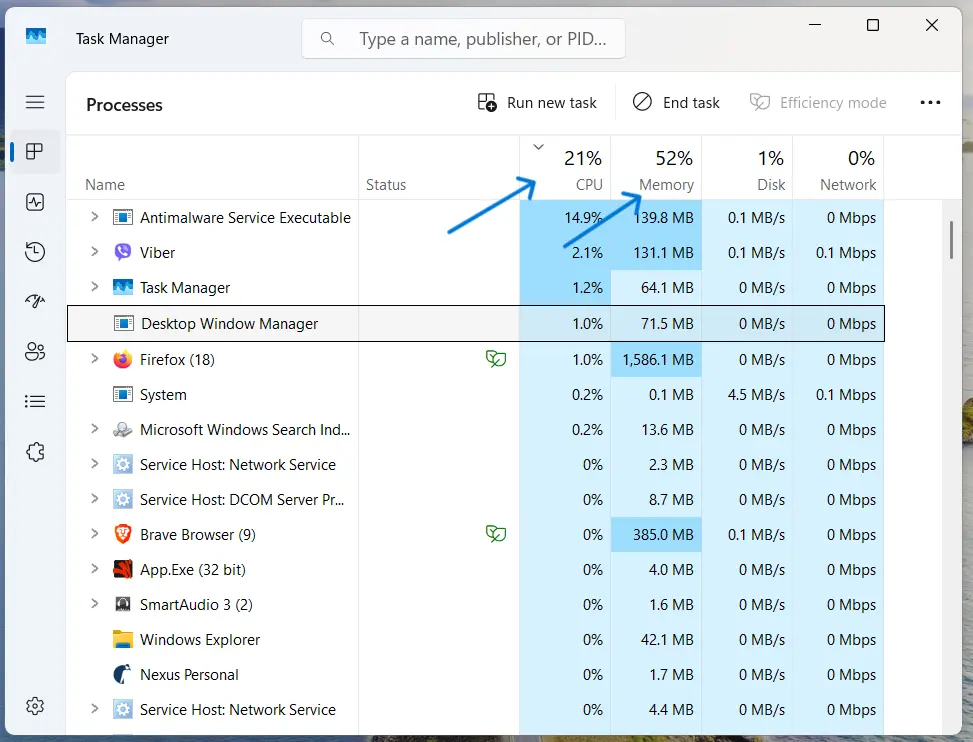This screenshot has width=973, height=742.
Task: Click Task Manager memory 64.1 MB
Action: click(x=667, y=288)
